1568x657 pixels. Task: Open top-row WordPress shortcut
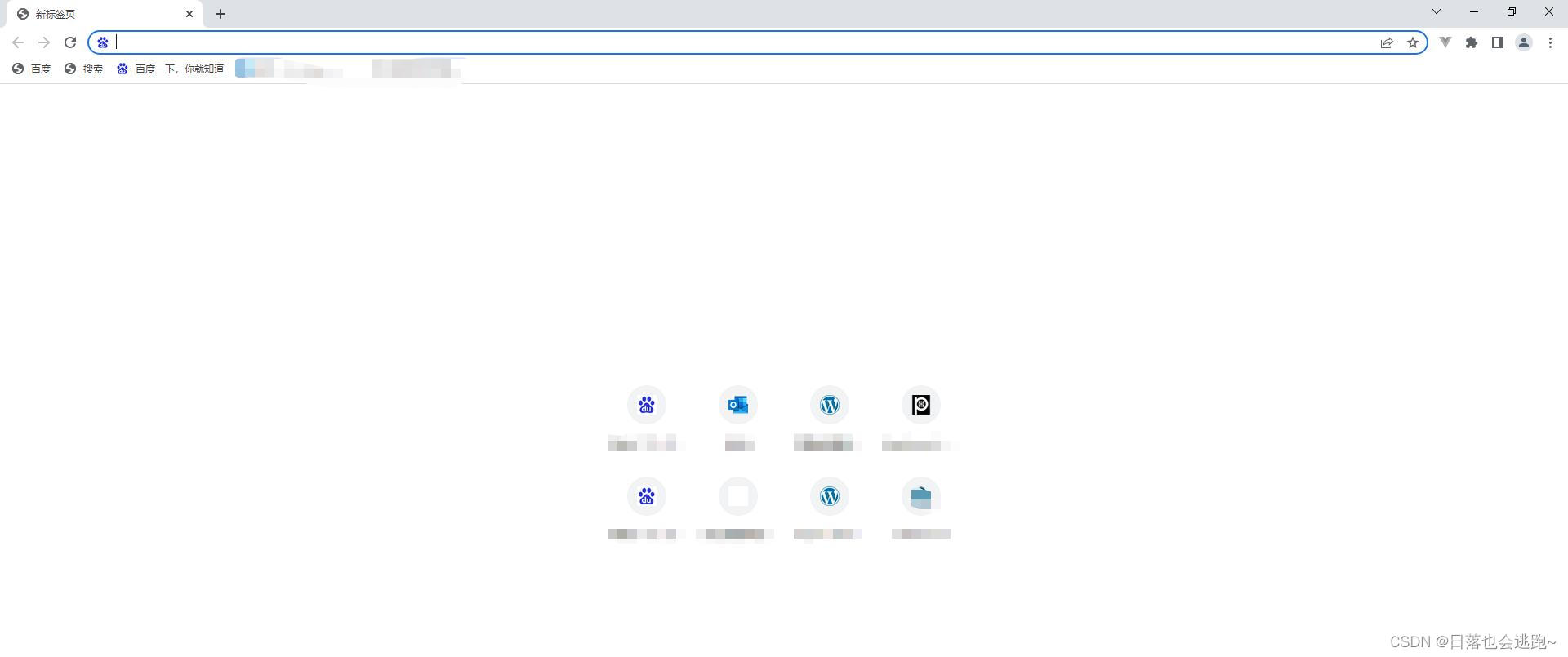[830, 405]
